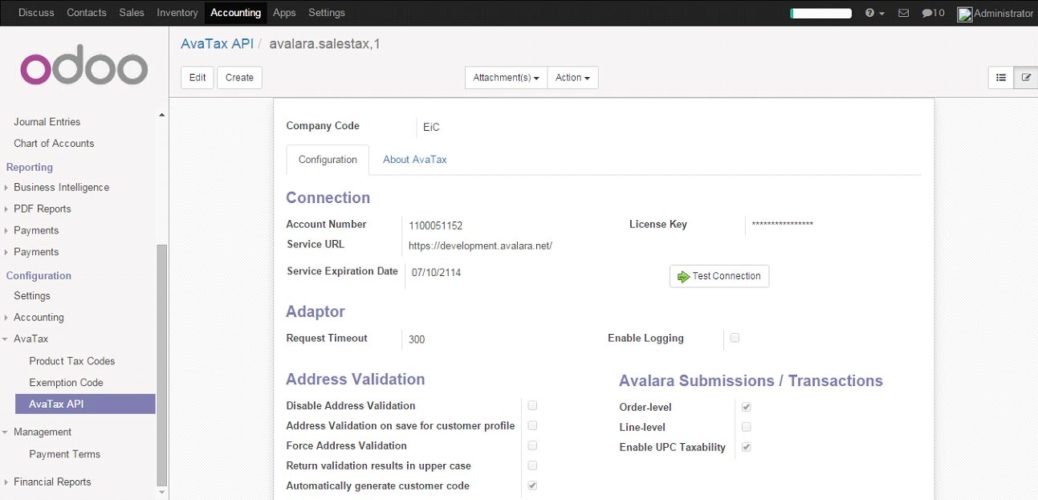This screenshot has height=500, width=1038.
Task: Open the Accounting menu
Action: (x=235, y=13)
